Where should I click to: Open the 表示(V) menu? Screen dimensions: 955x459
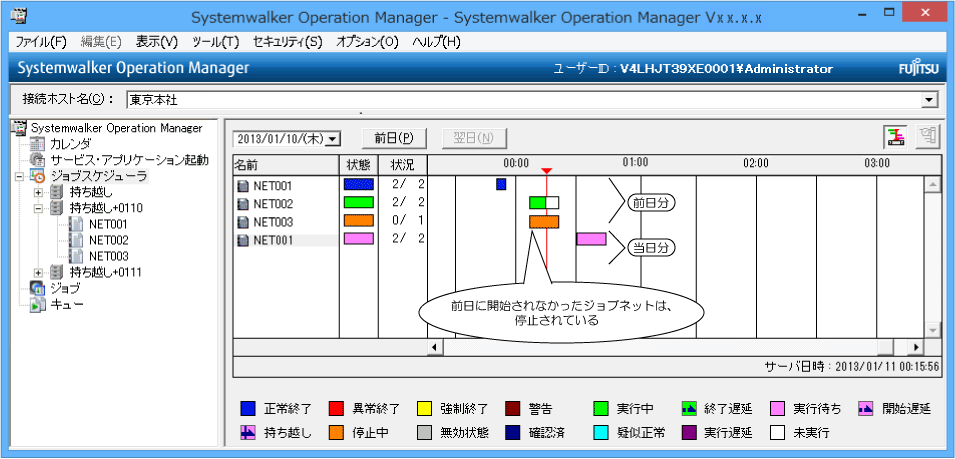coord(157,42)
